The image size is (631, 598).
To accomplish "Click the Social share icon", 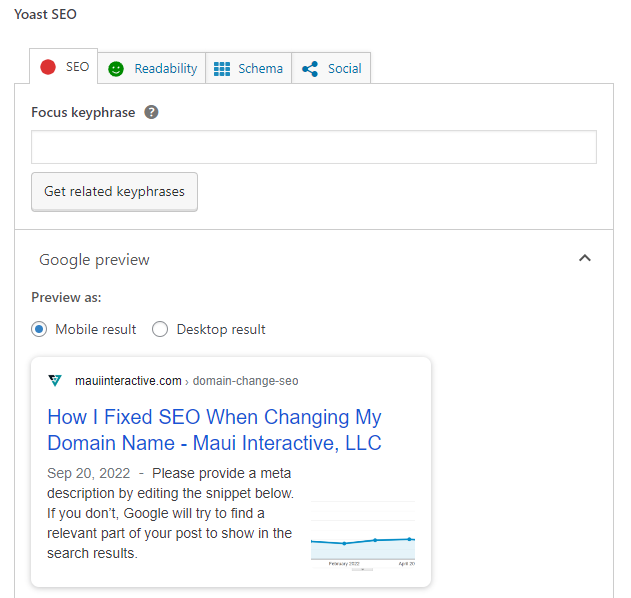I will (x=310, y=69).
